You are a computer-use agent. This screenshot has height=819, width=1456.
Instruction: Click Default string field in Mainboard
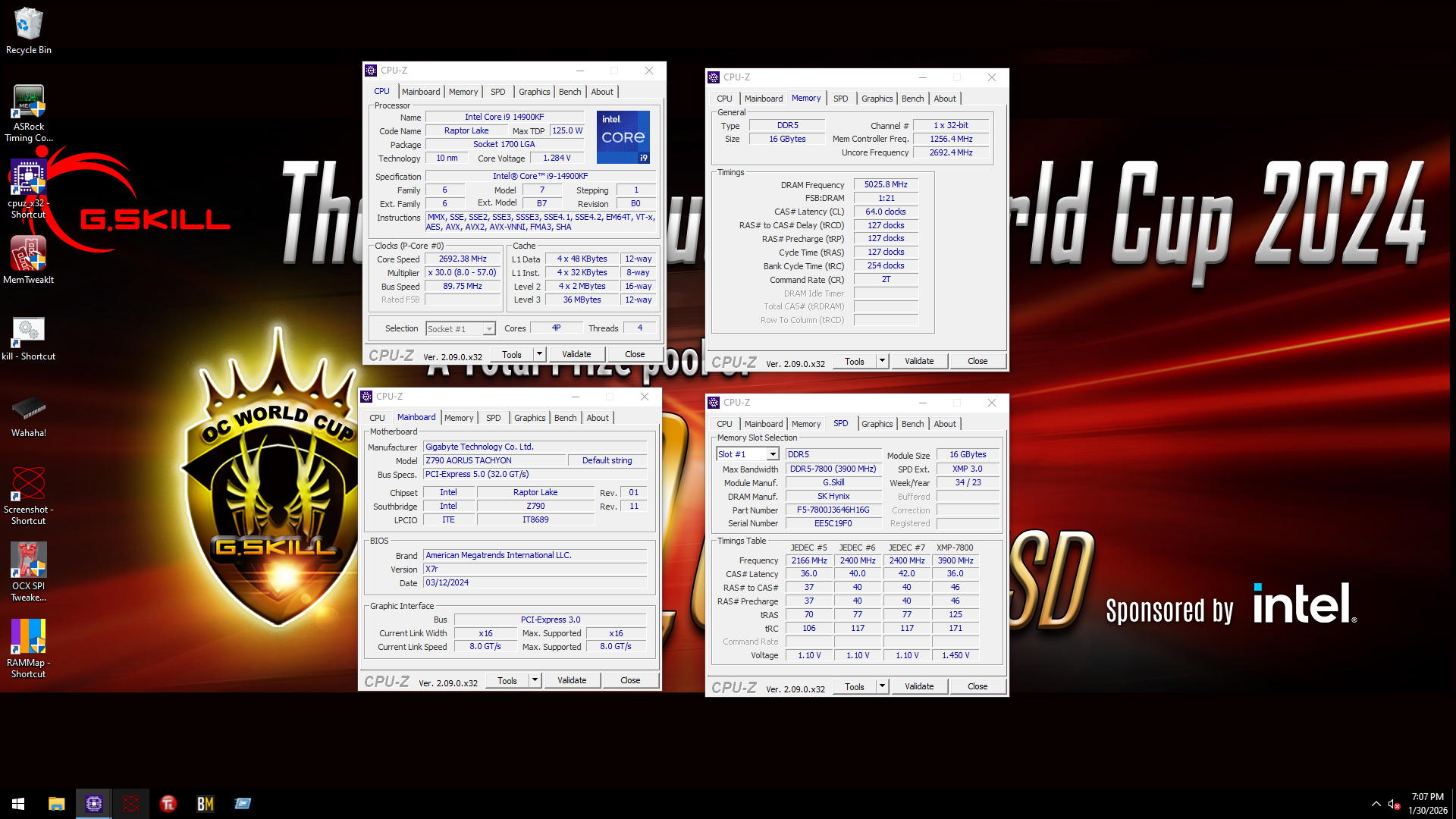607,460
